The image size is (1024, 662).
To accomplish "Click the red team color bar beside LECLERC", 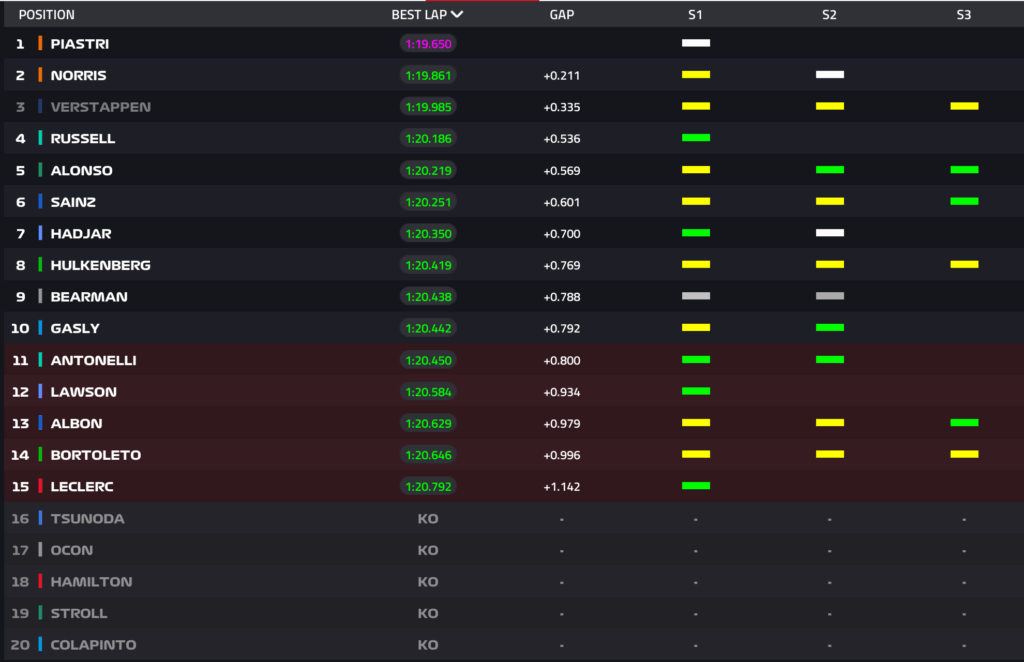I will point(40,486).
